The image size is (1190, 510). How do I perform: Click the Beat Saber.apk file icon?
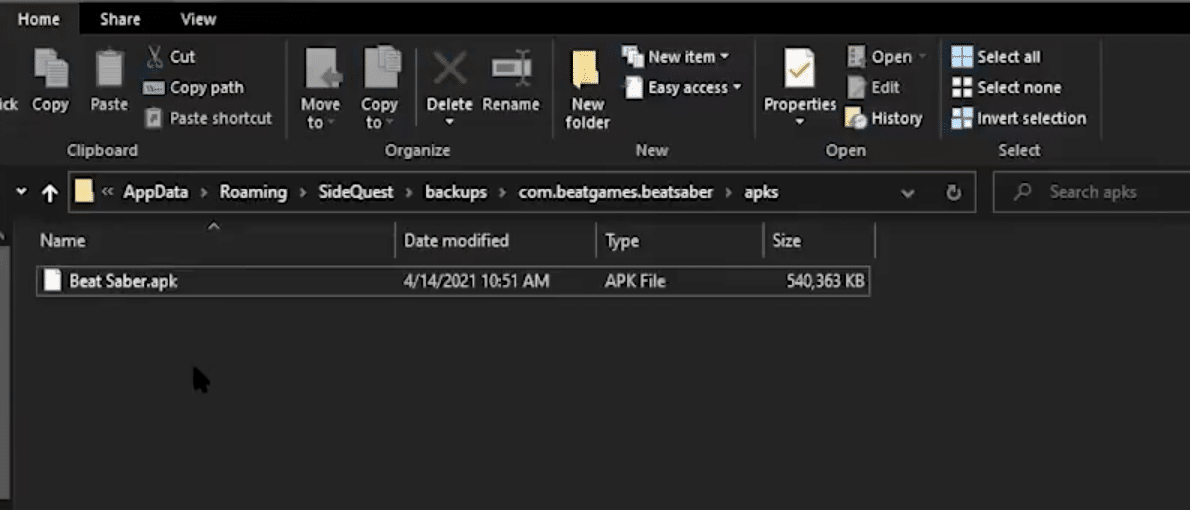[x=52, y=281]
